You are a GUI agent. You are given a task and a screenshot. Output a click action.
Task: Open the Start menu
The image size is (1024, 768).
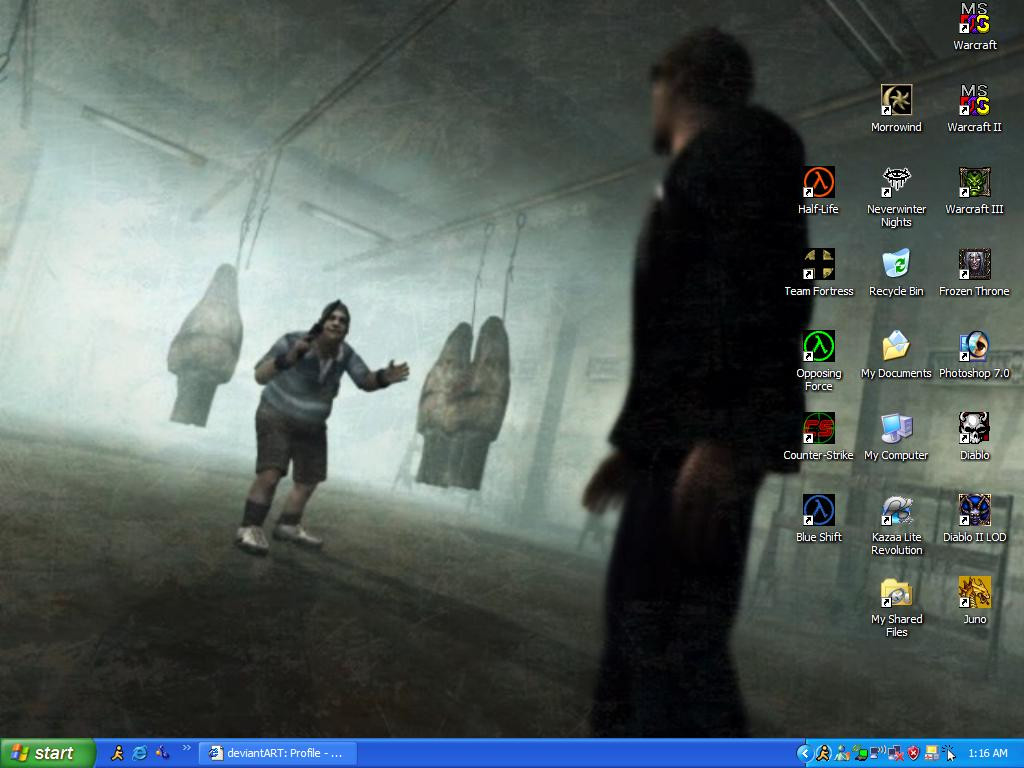pyautogui.click(x=48, y=753)
